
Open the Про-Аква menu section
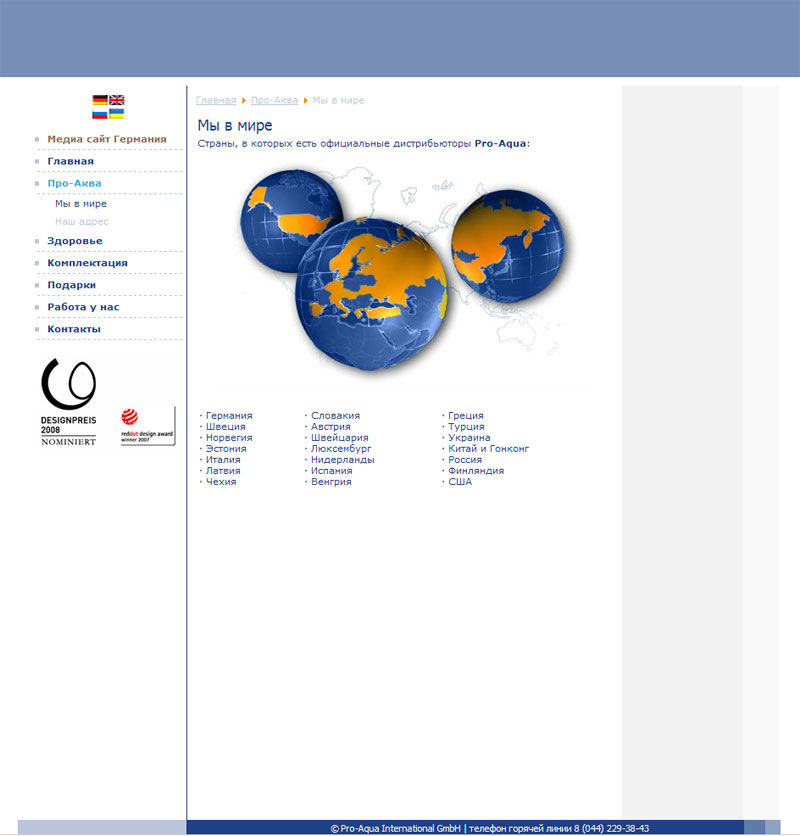[x=74, y=183]
